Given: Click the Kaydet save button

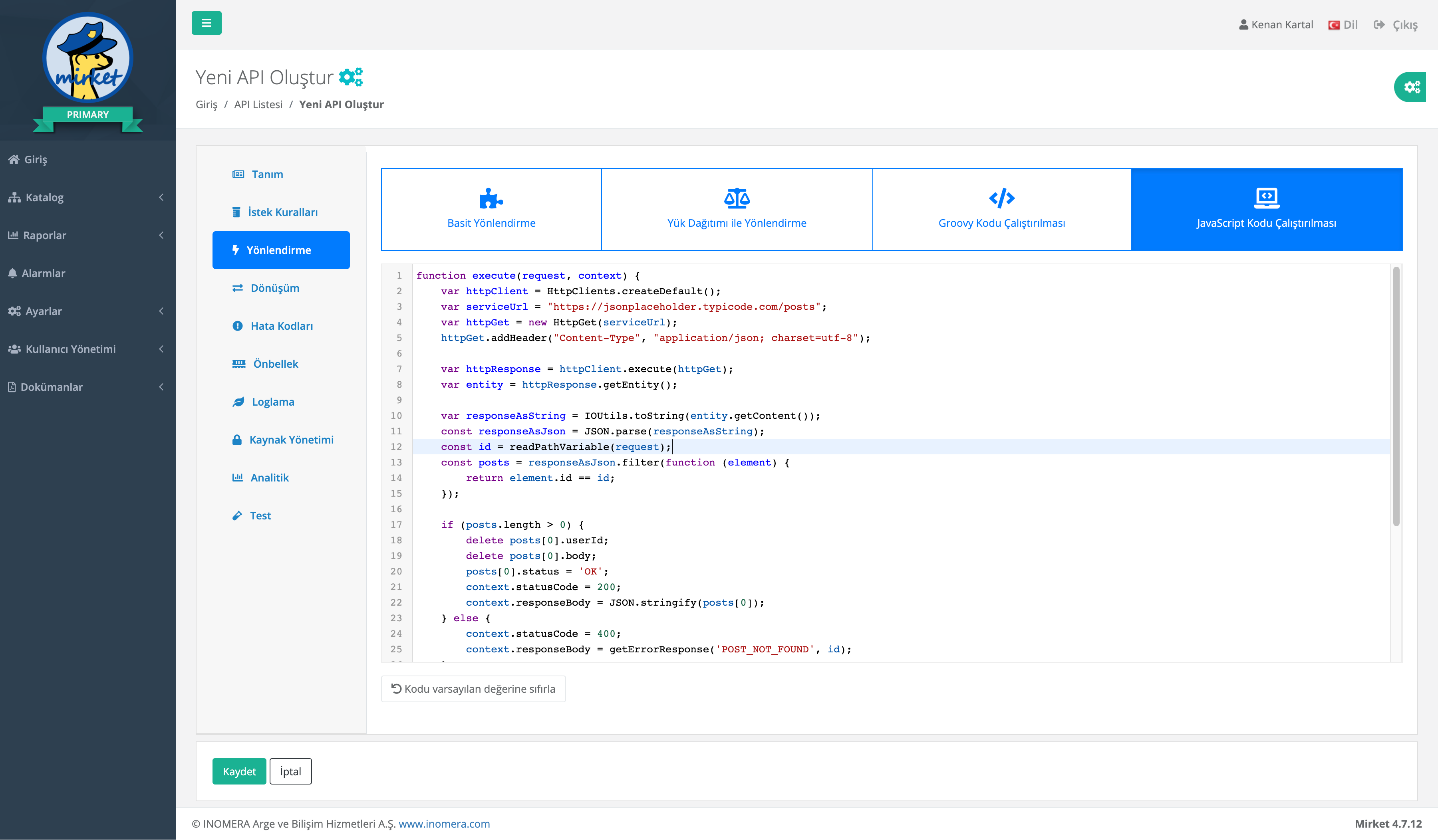Looking at the screenshot, I should 239,771.
